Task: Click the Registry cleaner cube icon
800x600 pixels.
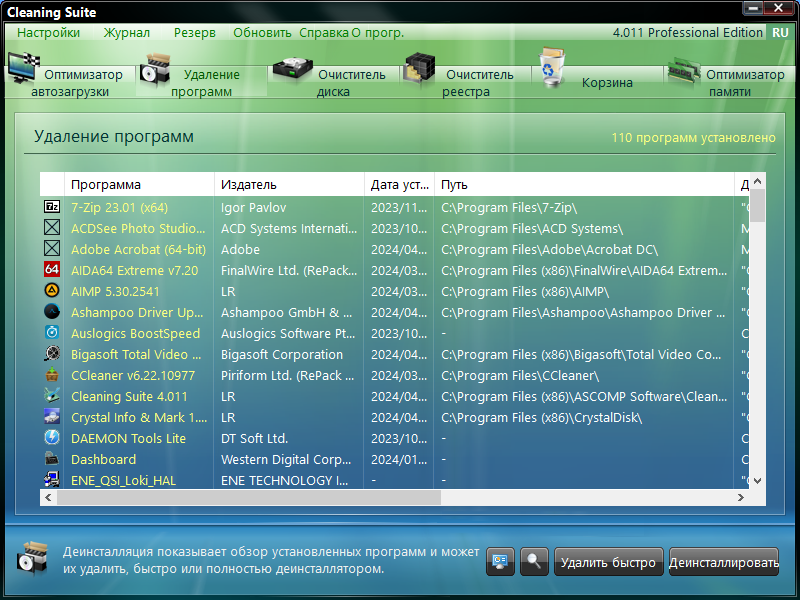Action: 419,68
